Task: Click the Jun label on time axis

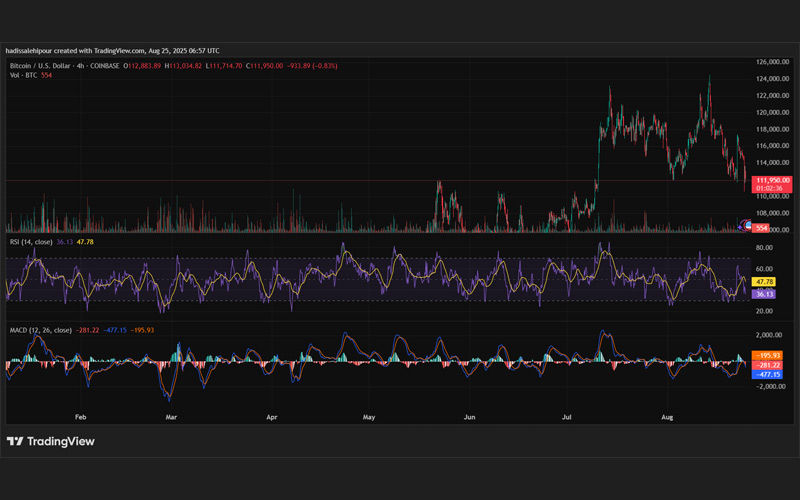Action: click(469, 417)
